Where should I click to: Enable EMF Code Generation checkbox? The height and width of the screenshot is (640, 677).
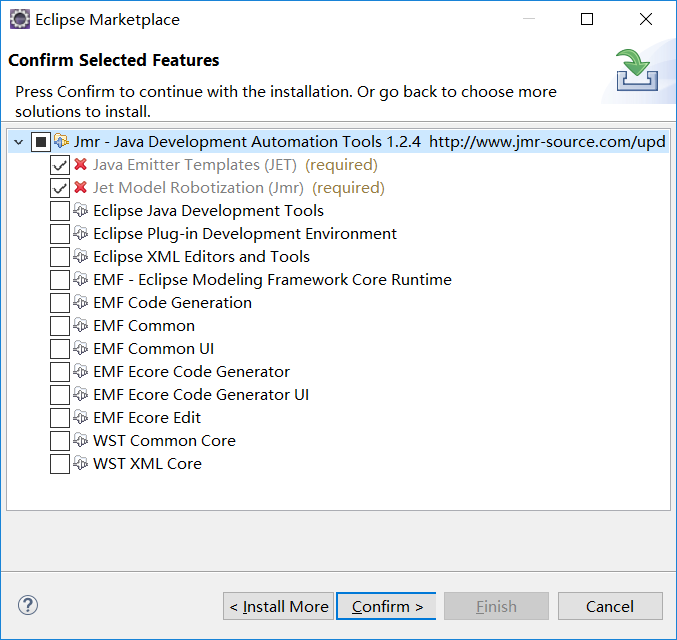(x=60, y=303)
